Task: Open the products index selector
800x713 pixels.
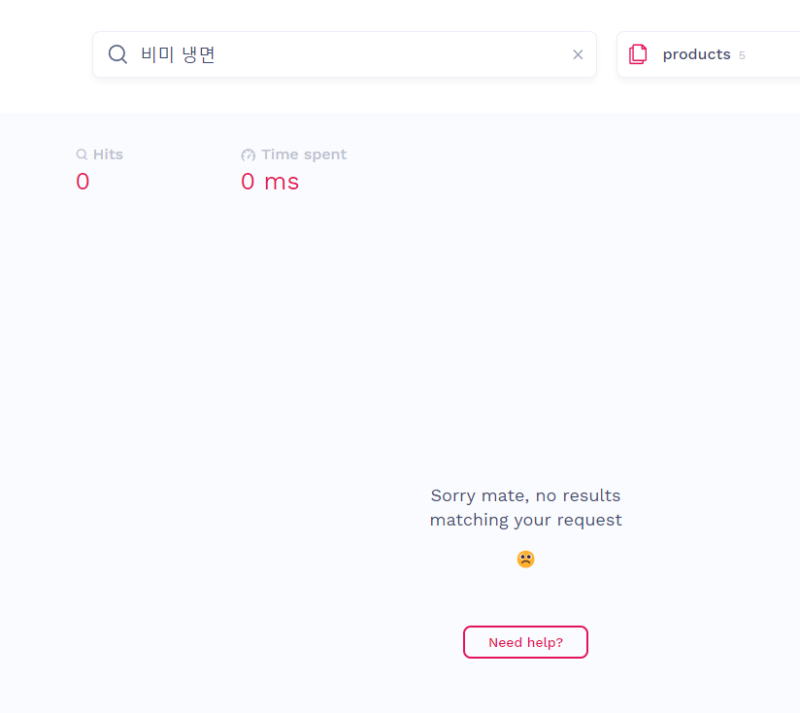Action: (696, 55)
